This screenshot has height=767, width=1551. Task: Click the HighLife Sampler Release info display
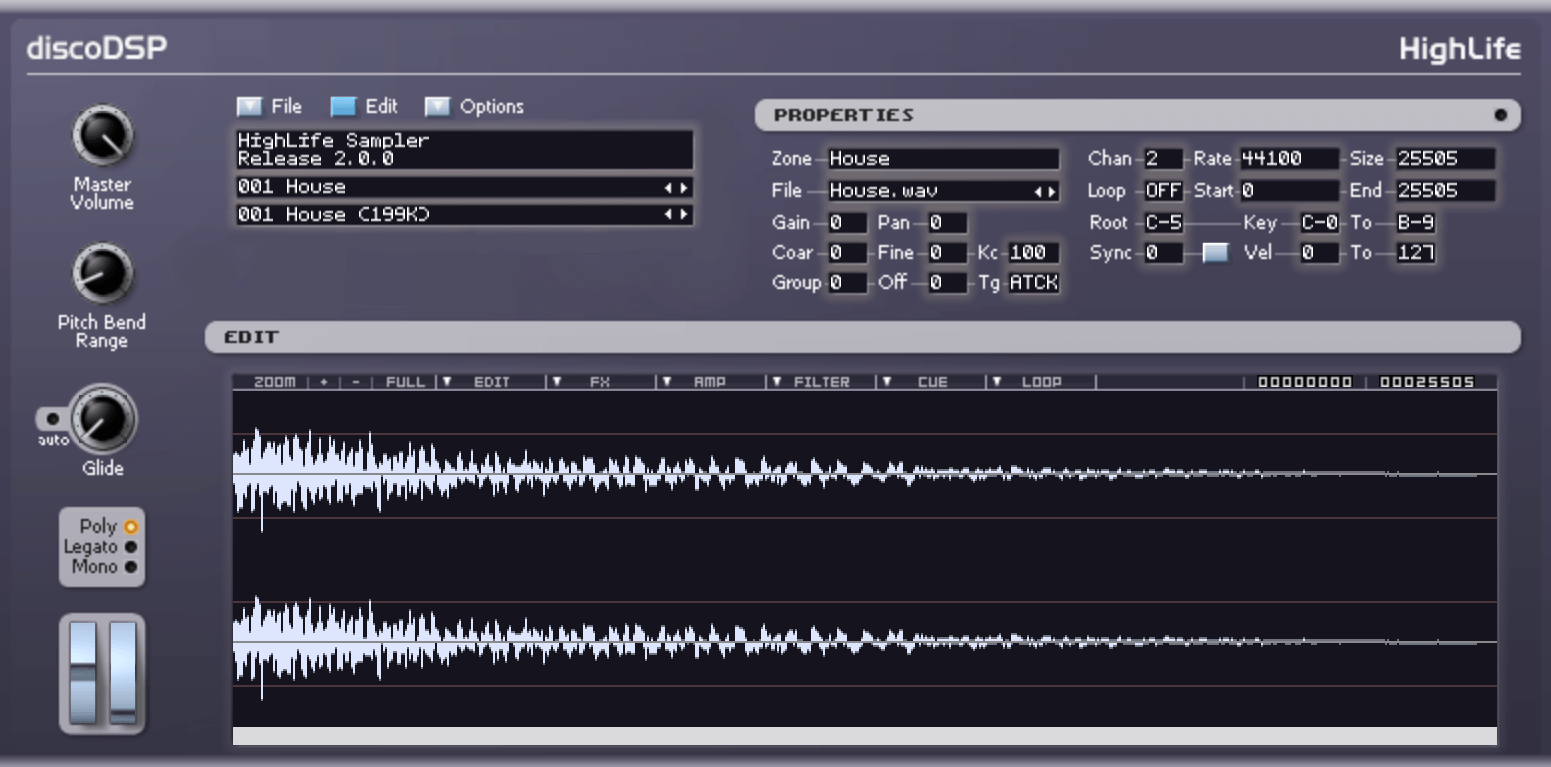click(x=464, y=150)
